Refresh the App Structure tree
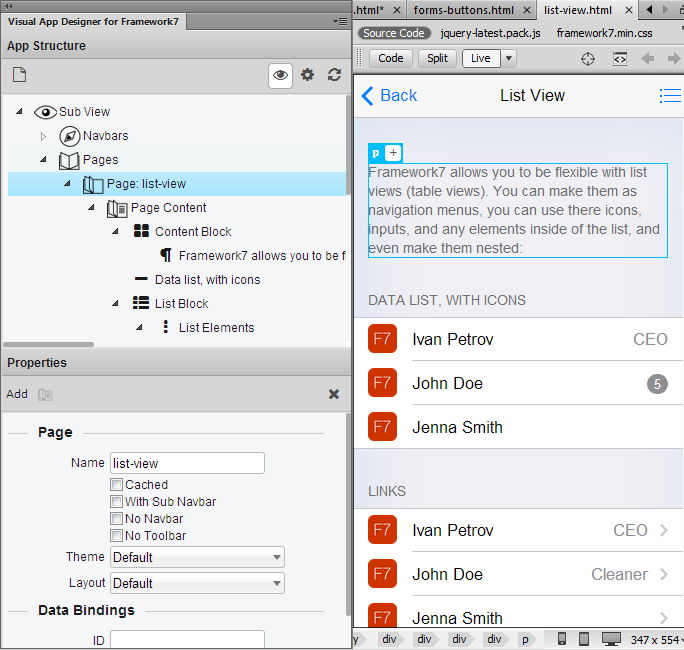 [x=335, y=75]
